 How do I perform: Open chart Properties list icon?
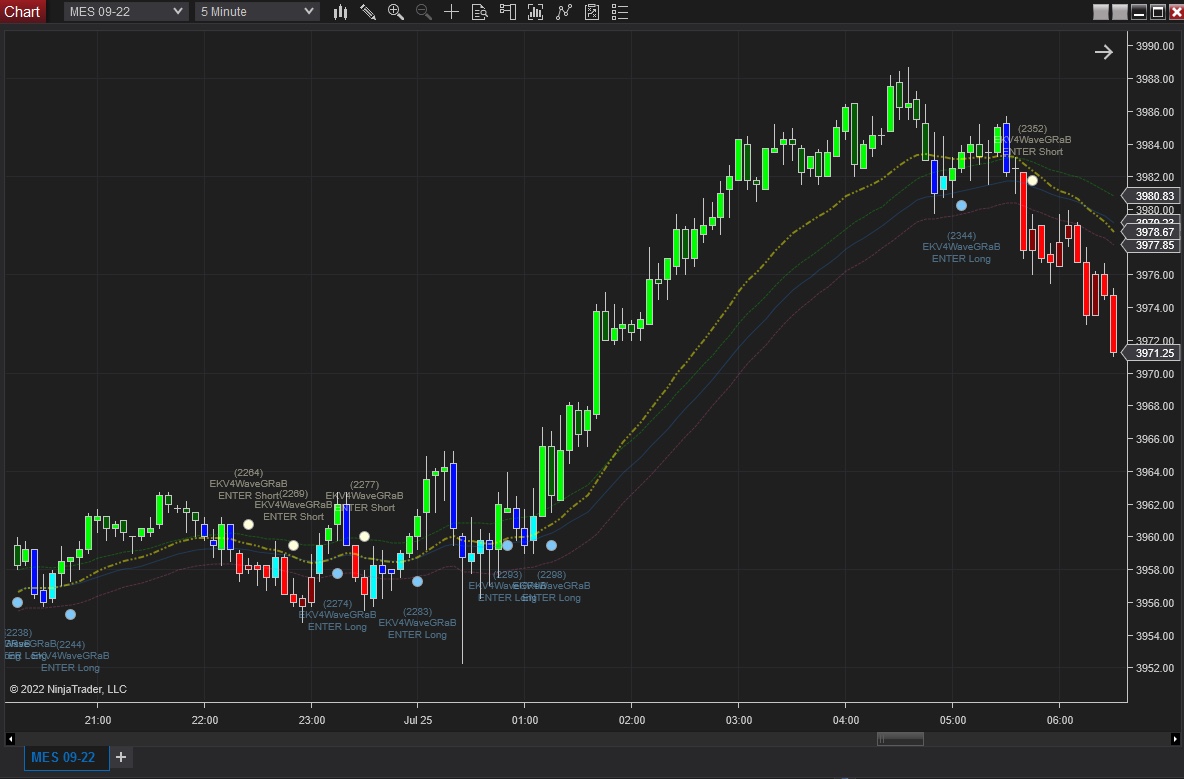click(620, 11)
